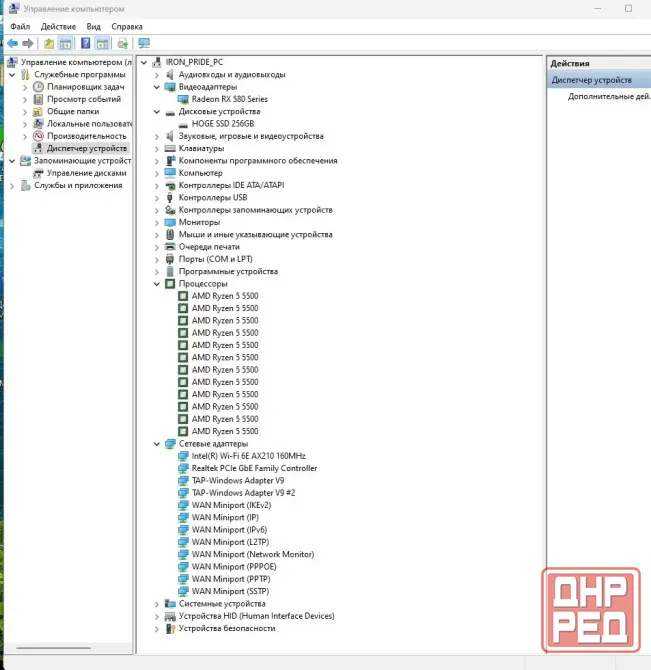Screen dimensions: 651x670
Task: Expand the Устройства HID category
Action: click(x=157, y=617)
